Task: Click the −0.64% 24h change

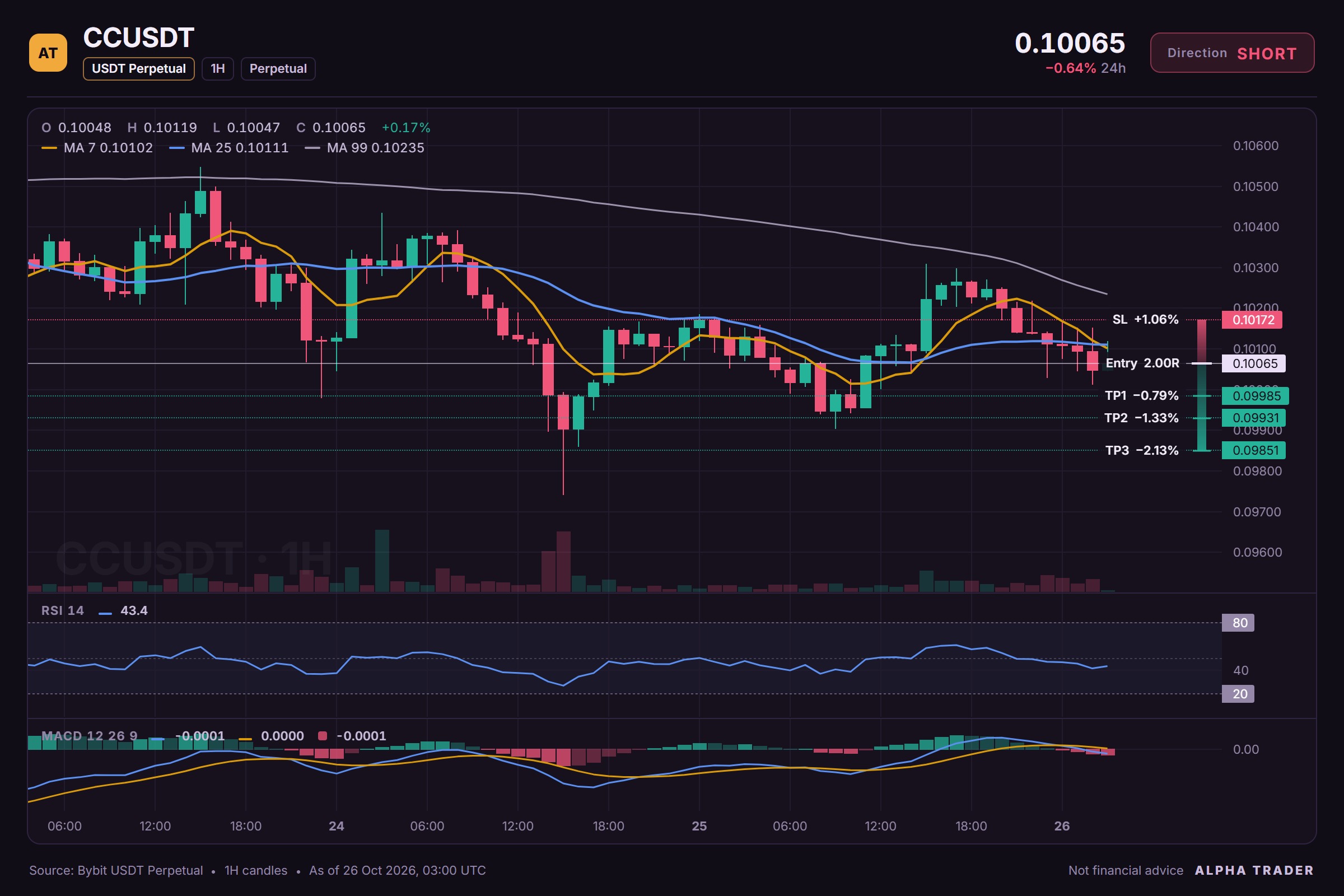Action: [x=1085, y=68]
